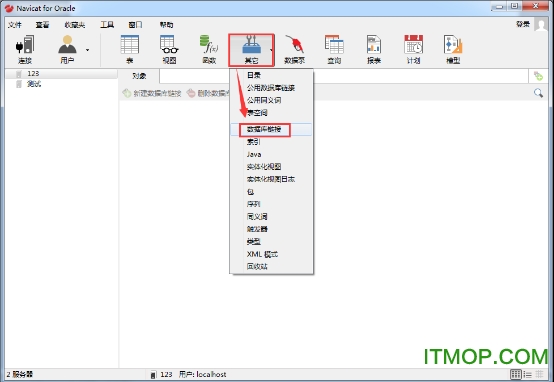Switch to list view icon in status bar
The image size is (554, 382).
(x=528, y=374)
